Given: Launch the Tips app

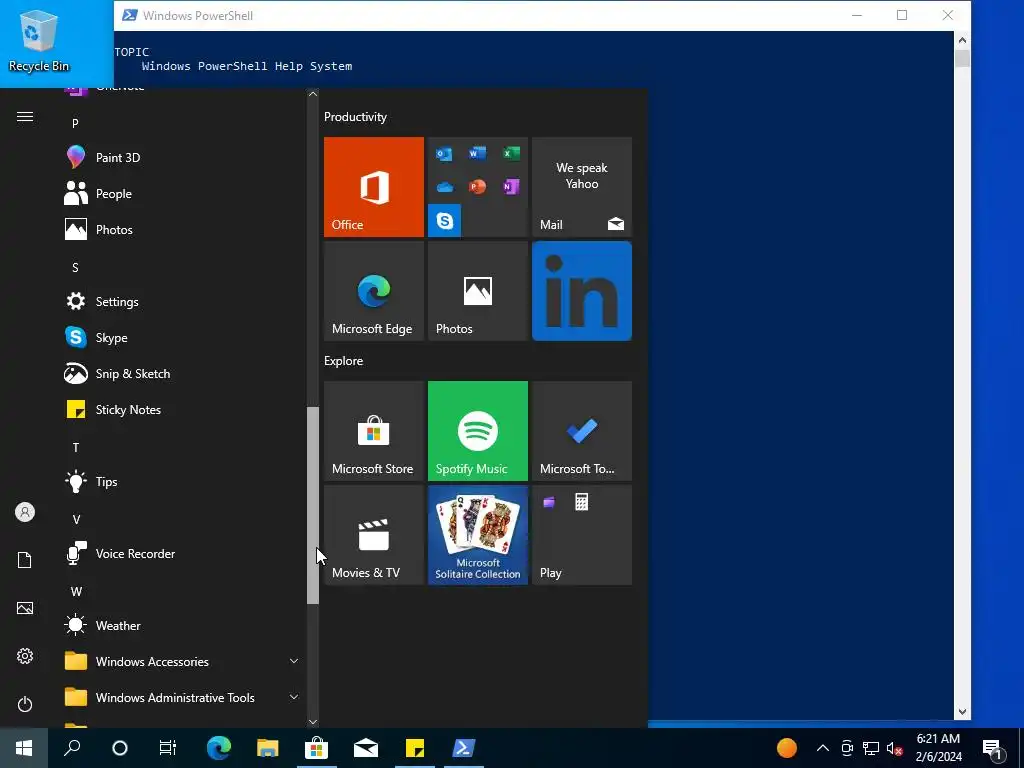Looking at the screenshot, I should (183, 481).
